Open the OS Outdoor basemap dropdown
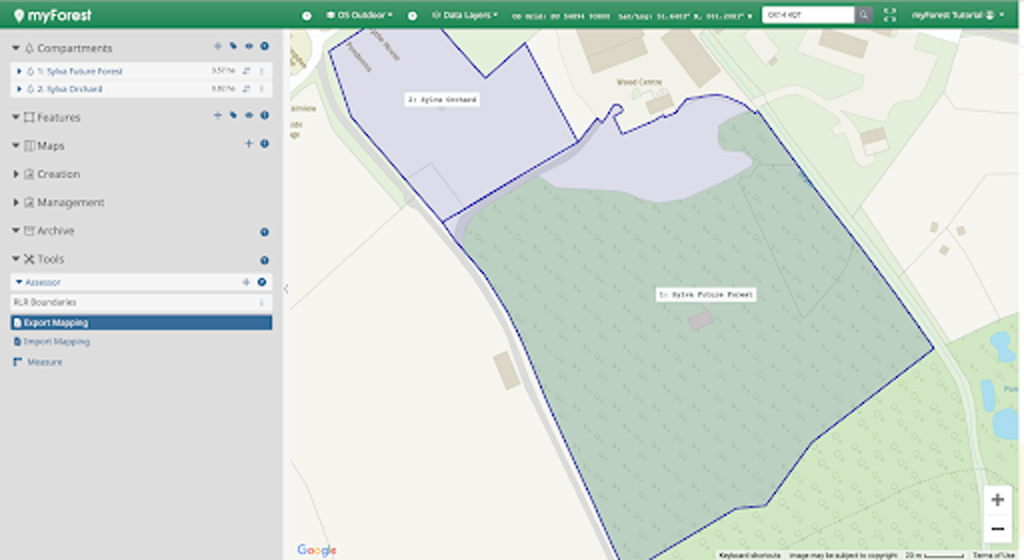The width and height of the screenshot is (1024, 560). click(x=359, y=15)
